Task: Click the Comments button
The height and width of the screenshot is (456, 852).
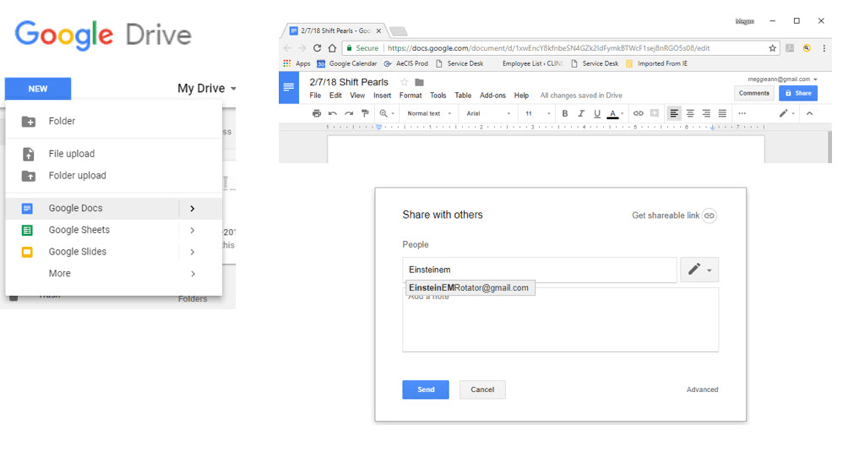Action: [x=754, y=93]
